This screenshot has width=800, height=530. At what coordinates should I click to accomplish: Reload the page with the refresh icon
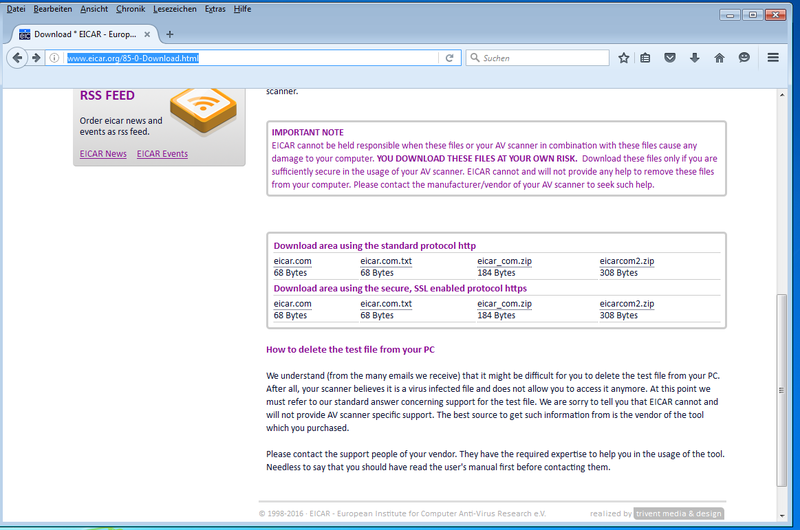click(450, 58)
